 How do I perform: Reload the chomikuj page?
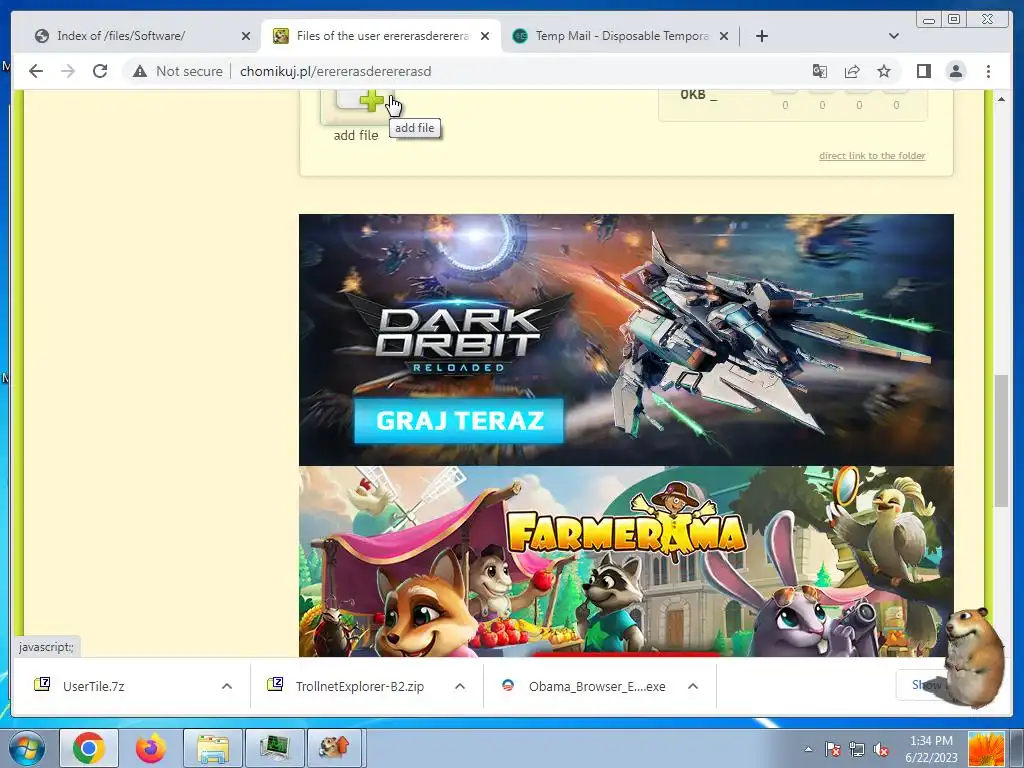(100, 71)
